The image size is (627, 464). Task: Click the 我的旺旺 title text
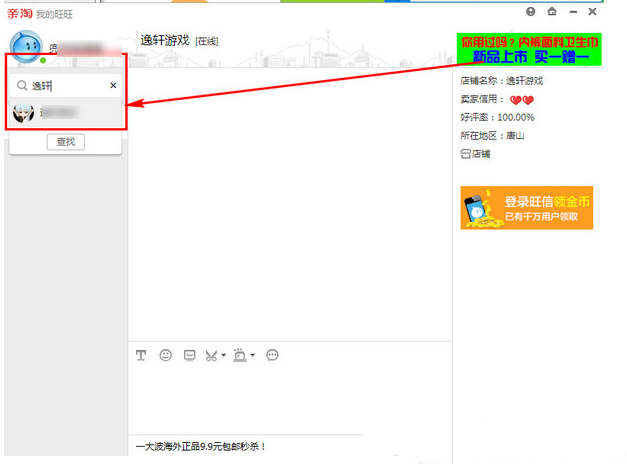54,15
